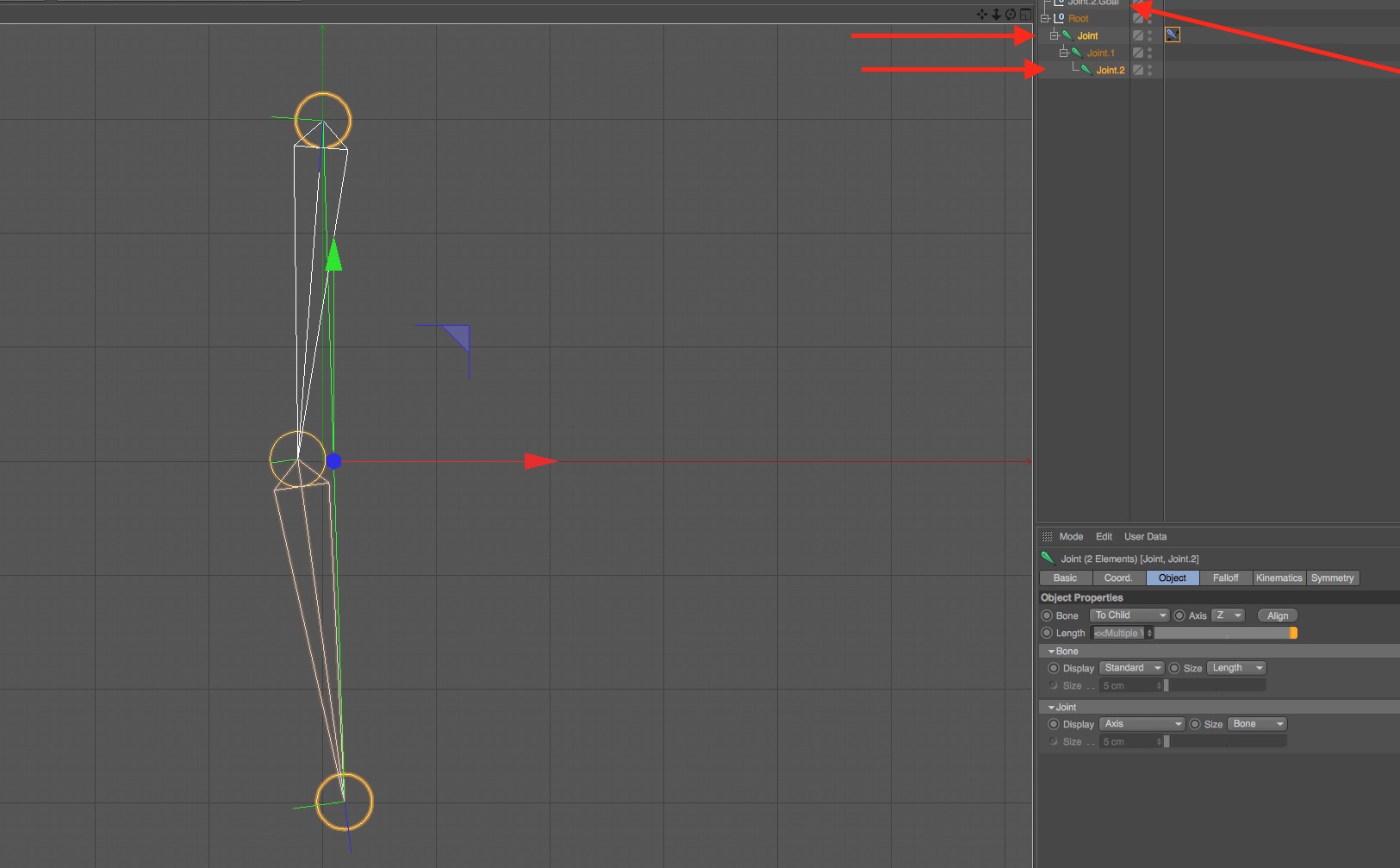Viewport: 1400px width, 868px height.
Task: Collapse the Root hierarchy
Action: [1045, 18]
